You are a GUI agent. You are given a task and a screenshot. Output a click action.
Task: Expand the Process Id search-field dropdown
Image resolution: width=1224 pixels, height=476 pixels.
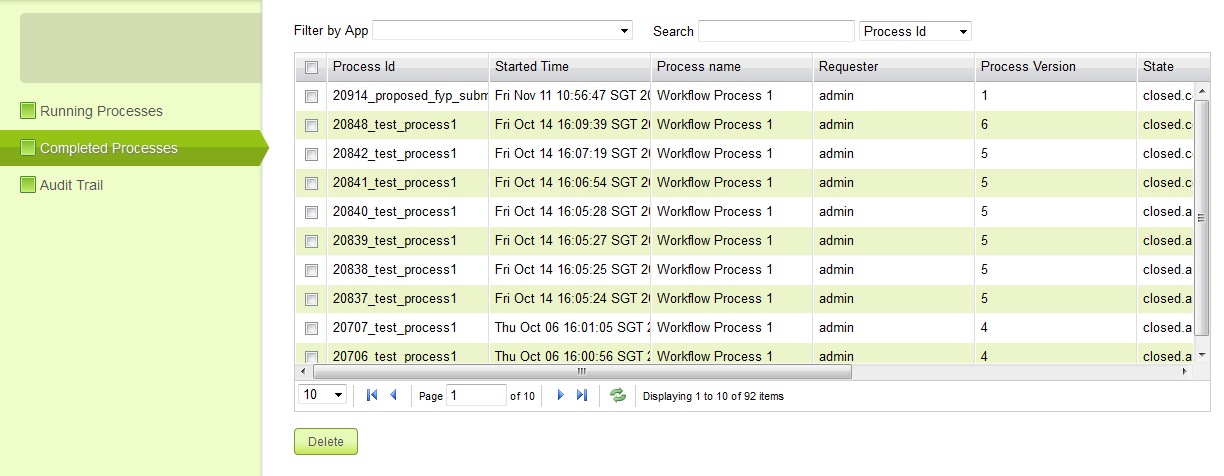915,31
